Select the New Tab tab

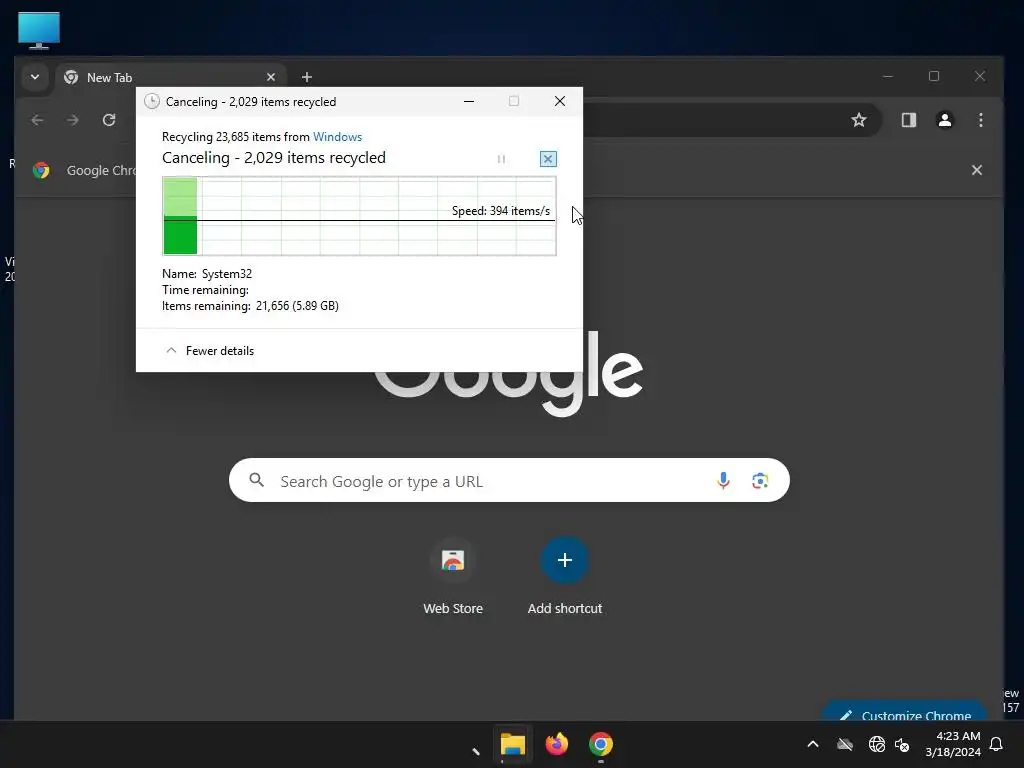click(x=170, y=77)
